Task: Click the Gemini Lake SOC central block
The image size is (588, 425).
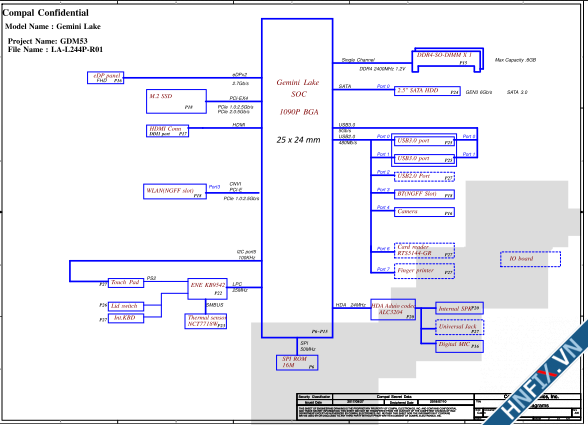Action: (x=297, y=178)
